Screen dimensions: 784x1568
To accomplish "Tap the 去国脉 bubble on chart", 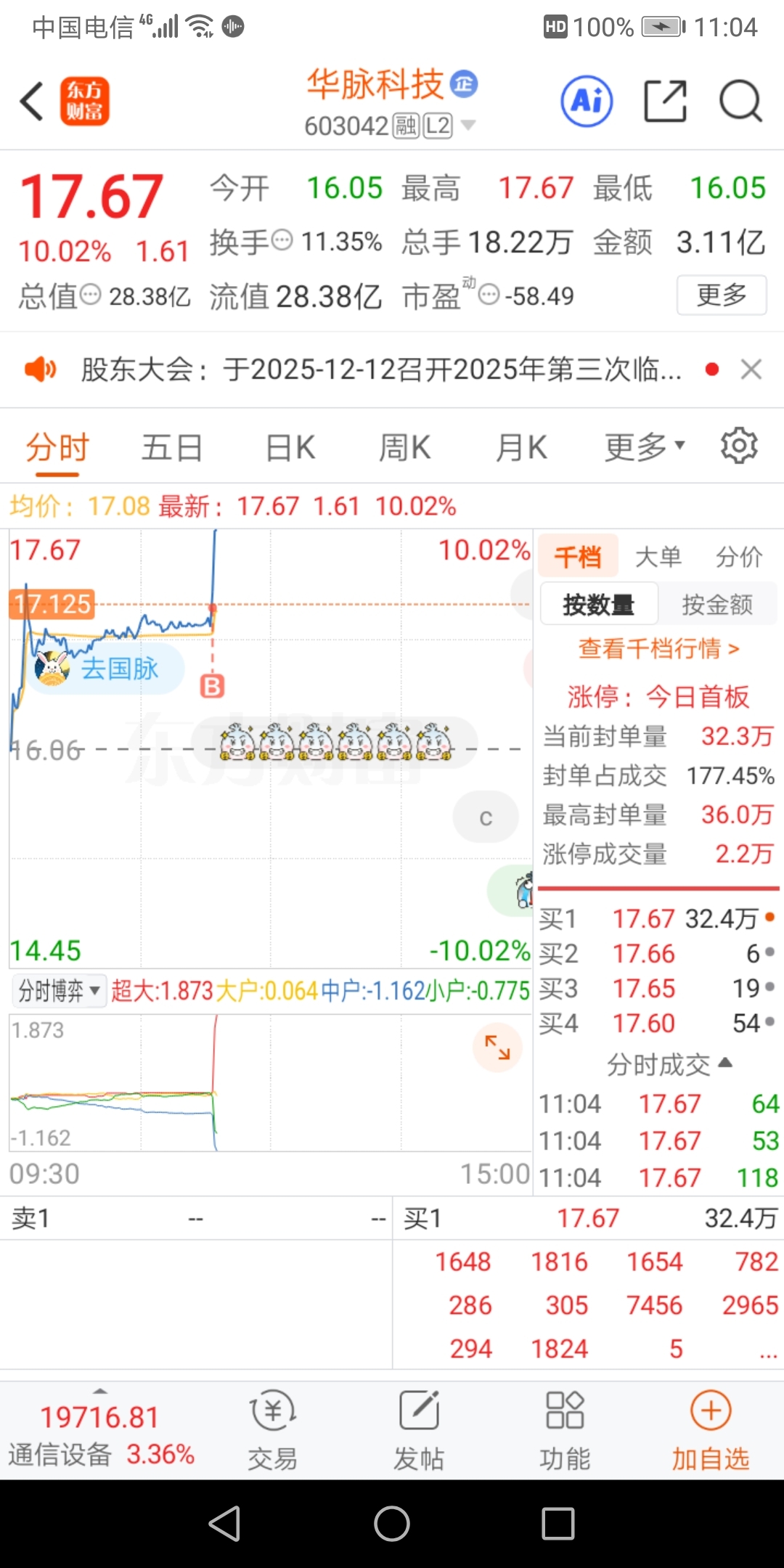I will click(x=105, y=669).
